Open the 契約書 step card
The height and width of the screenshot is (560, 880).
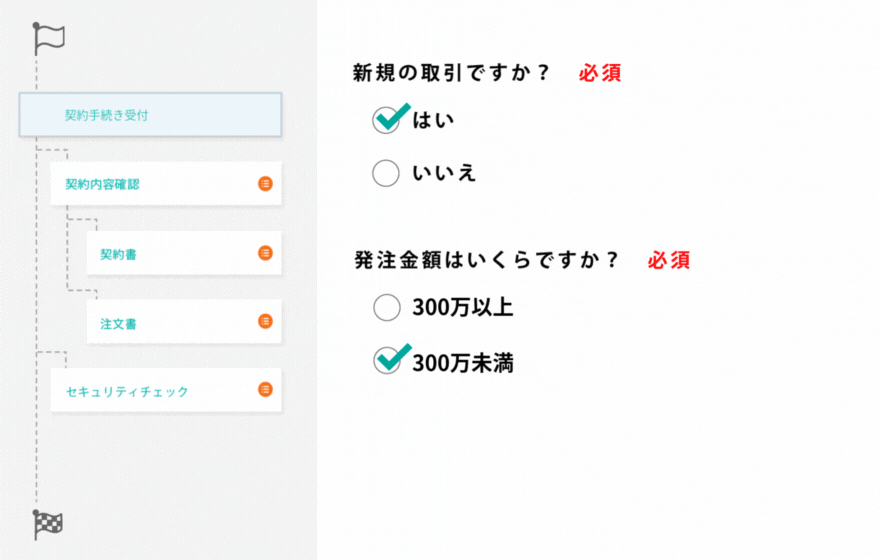tap(170, 254)
